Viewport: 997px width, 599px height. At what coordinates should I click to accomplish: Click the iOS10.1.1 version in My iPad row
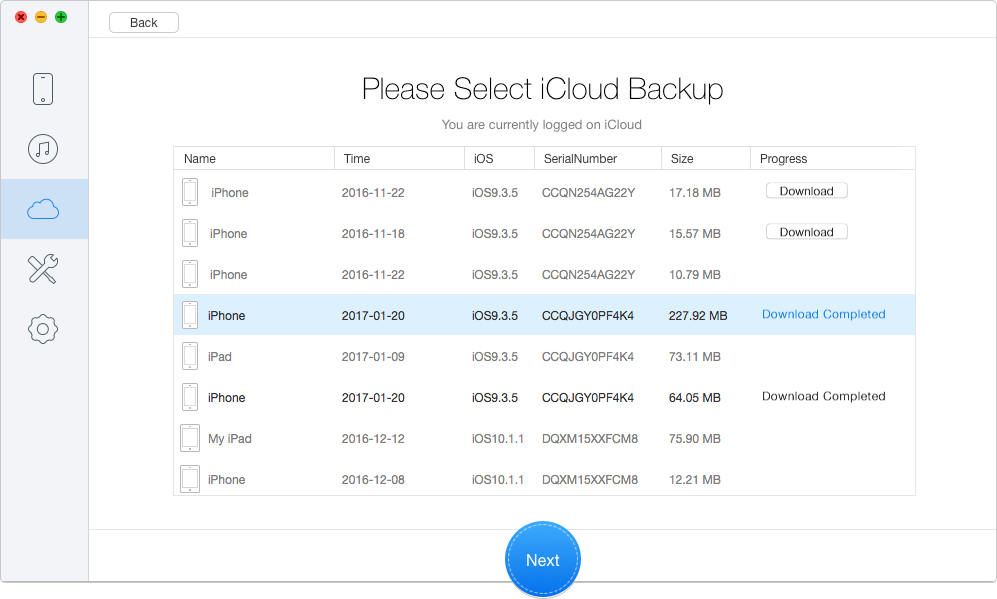498,439
